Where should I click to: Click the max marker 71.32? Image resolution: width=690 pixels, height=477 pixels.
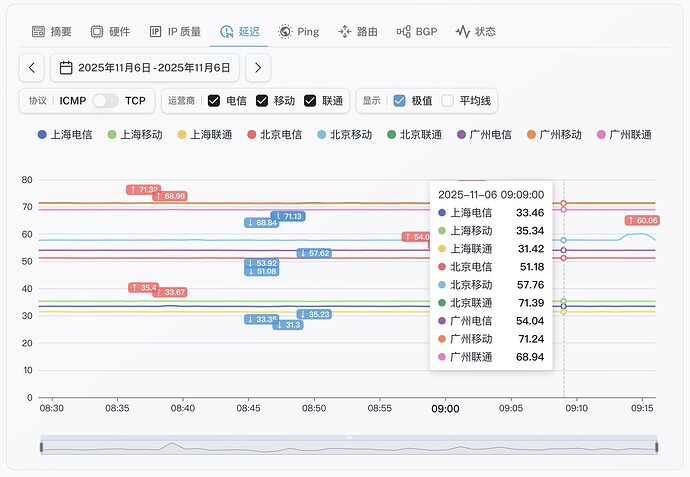coord(143,190)
